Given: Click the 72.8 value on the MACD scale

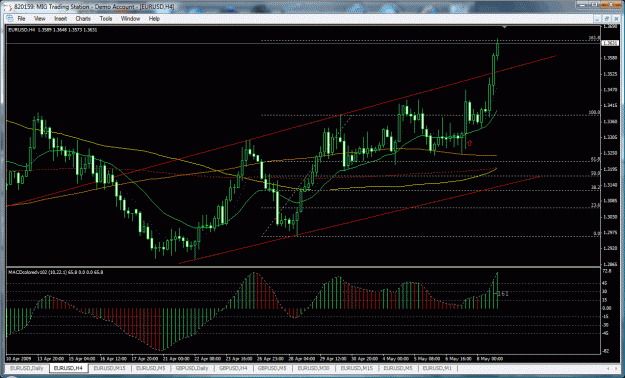Looking at the screenshot, I should 607,271.
